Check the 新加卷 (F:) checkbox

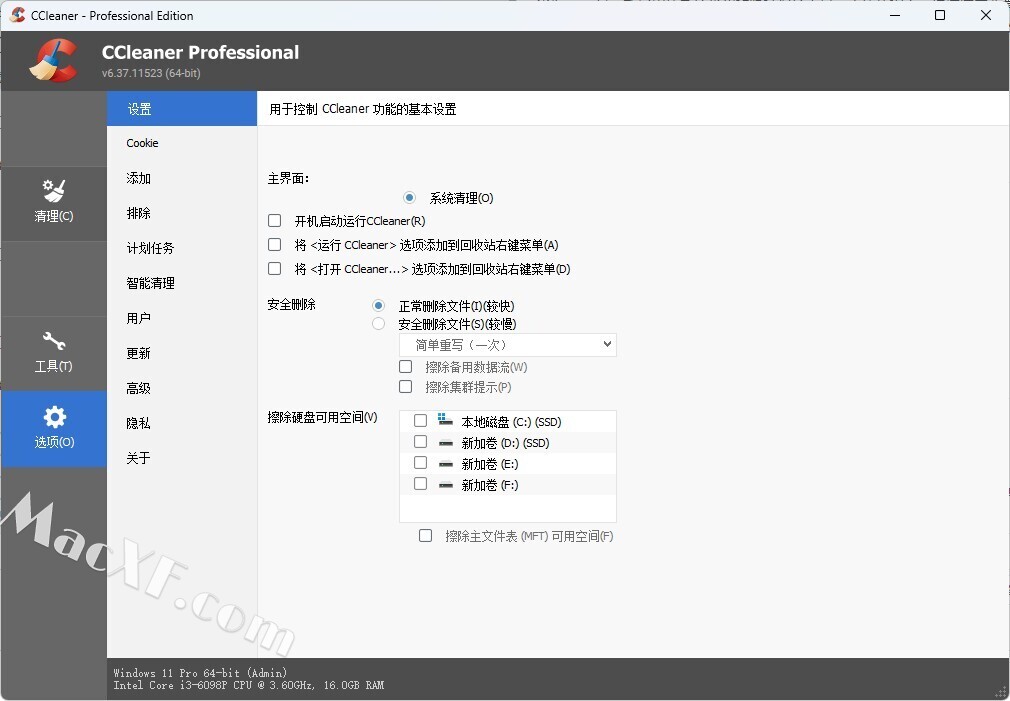(420, 483)
